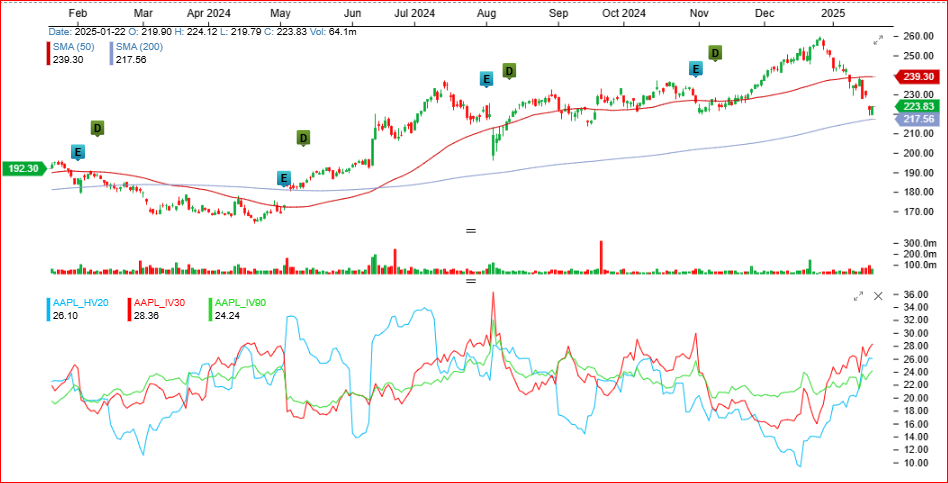Close the volatility indicator pane
Viewport: 948px width, 483px height.
[878, 296]
